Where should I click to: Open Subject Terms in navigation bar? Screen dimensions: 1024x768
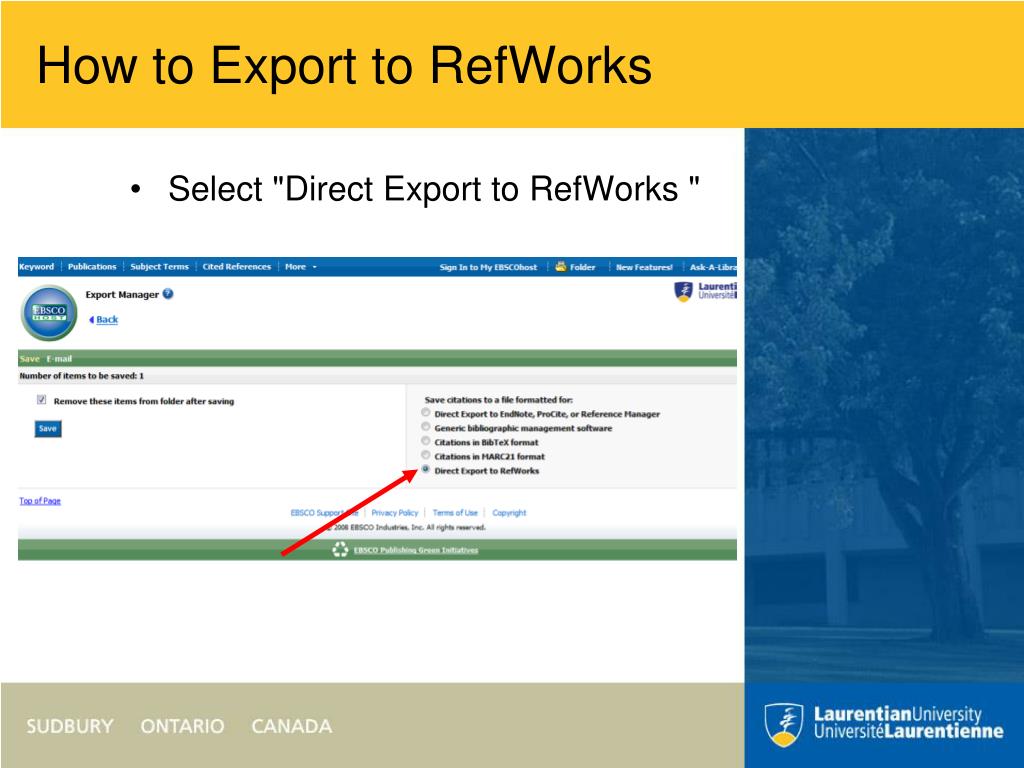point(159,266)
